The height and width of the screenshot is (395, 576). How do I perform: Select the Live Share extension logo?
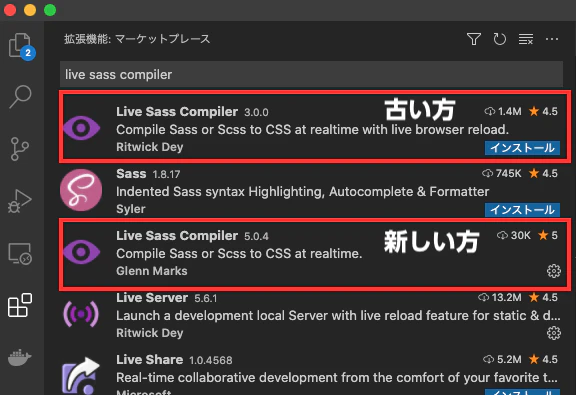coord(81,376)
